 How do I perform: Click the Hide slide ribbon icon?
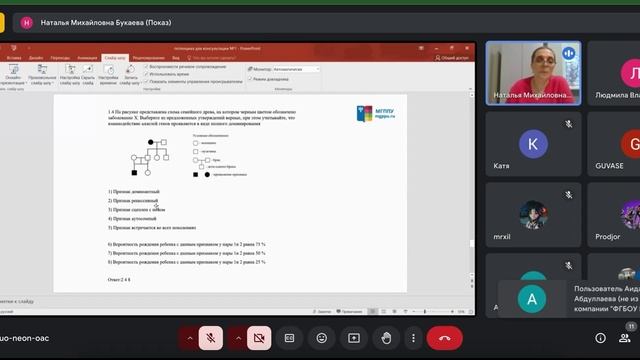click(88, 75)
